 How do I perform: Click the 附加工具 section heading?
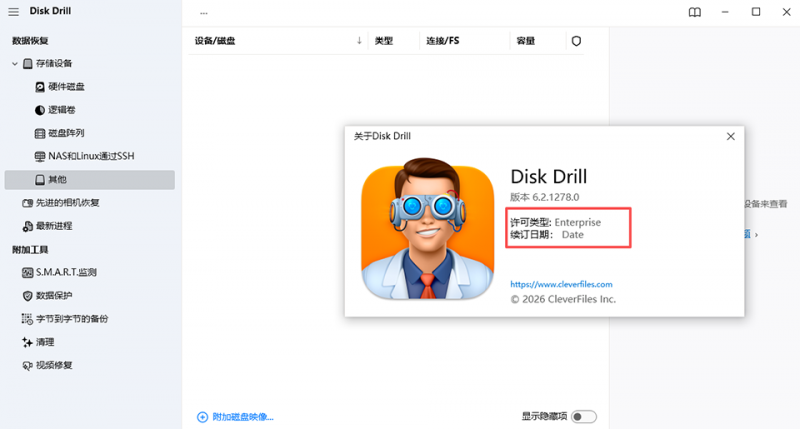coord(30,249)
